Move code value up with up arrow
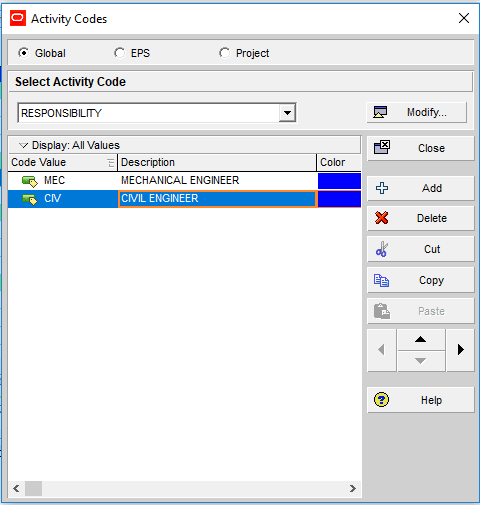 pos(421,340)
